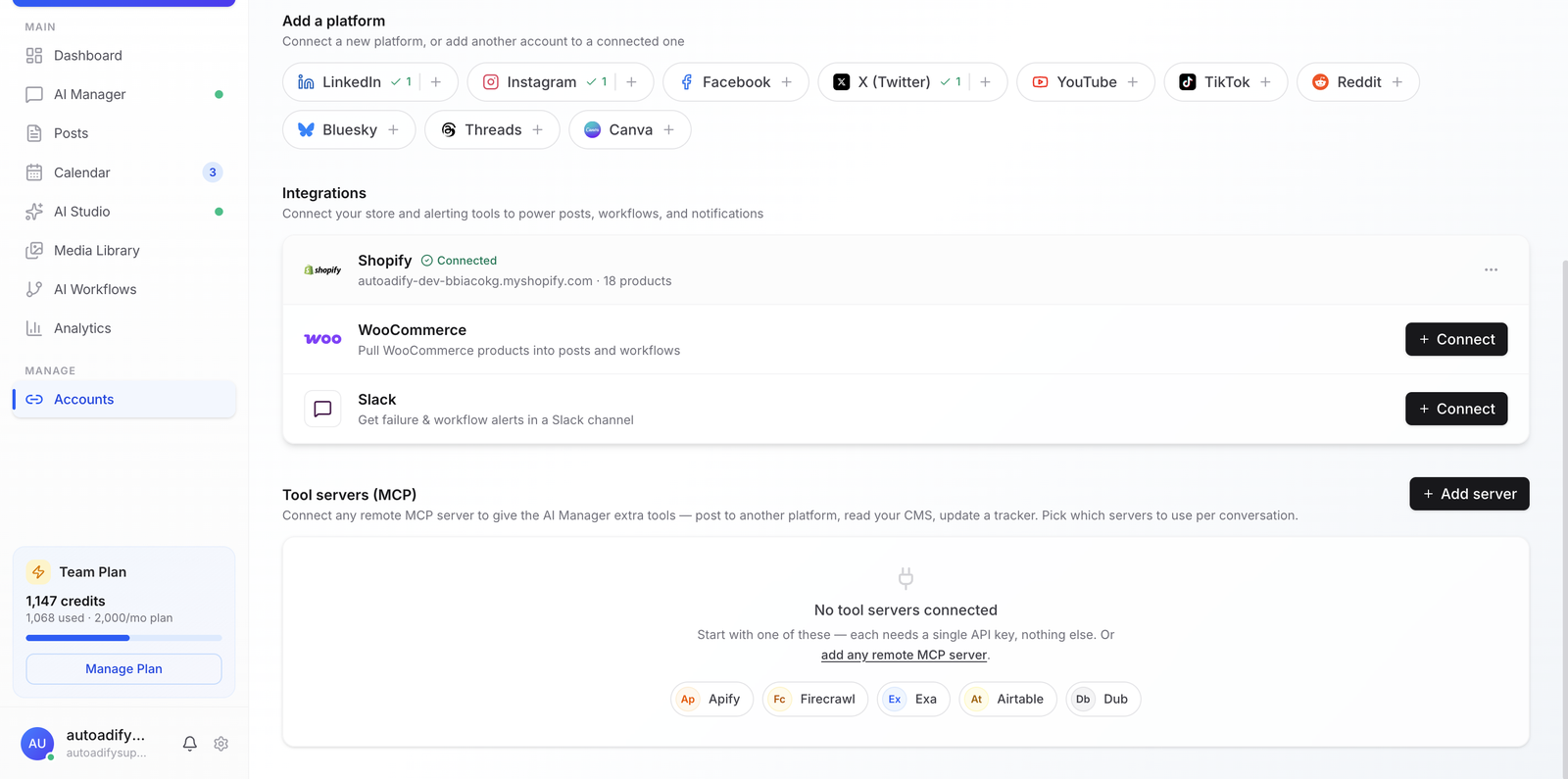
Task: Click Add server button
Action: tap(1469, 494)
